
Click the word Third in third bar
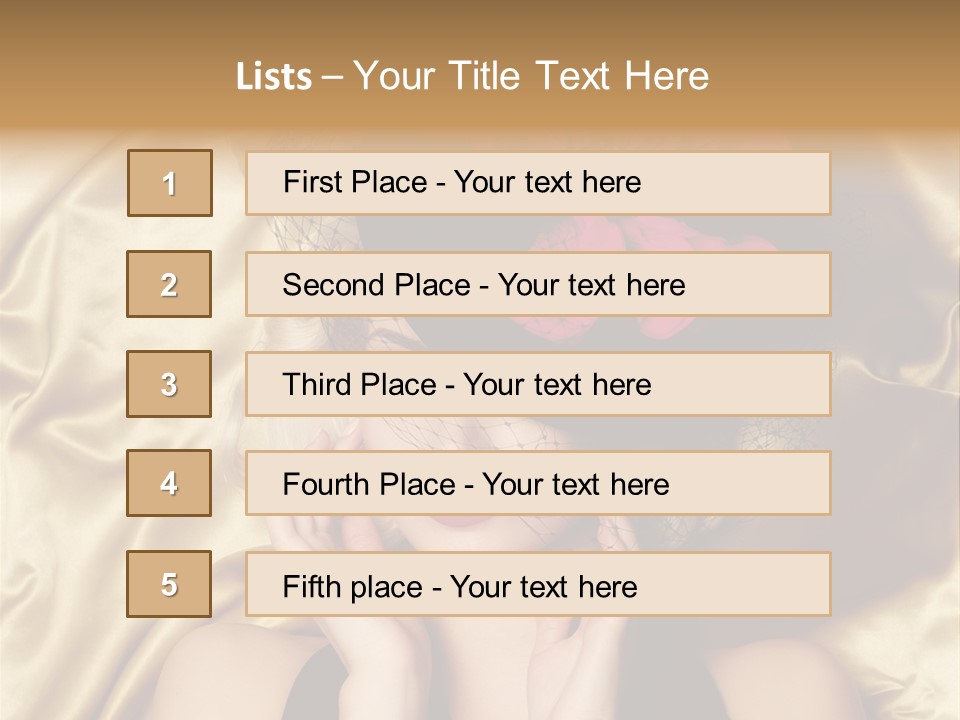coord(316,384)
